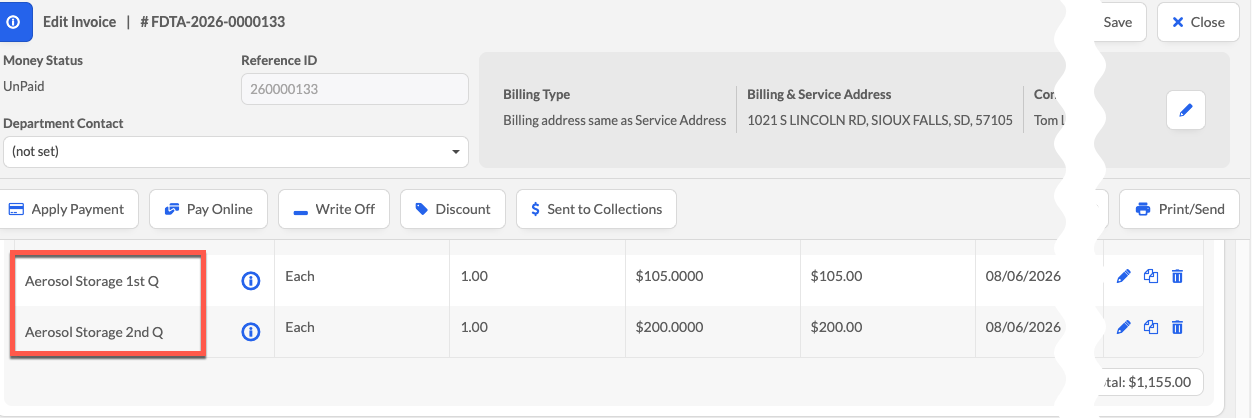The width and height of the screenshot is (1252, 418).
Task: Click the Reference ID field
Action: coord(355,89)
